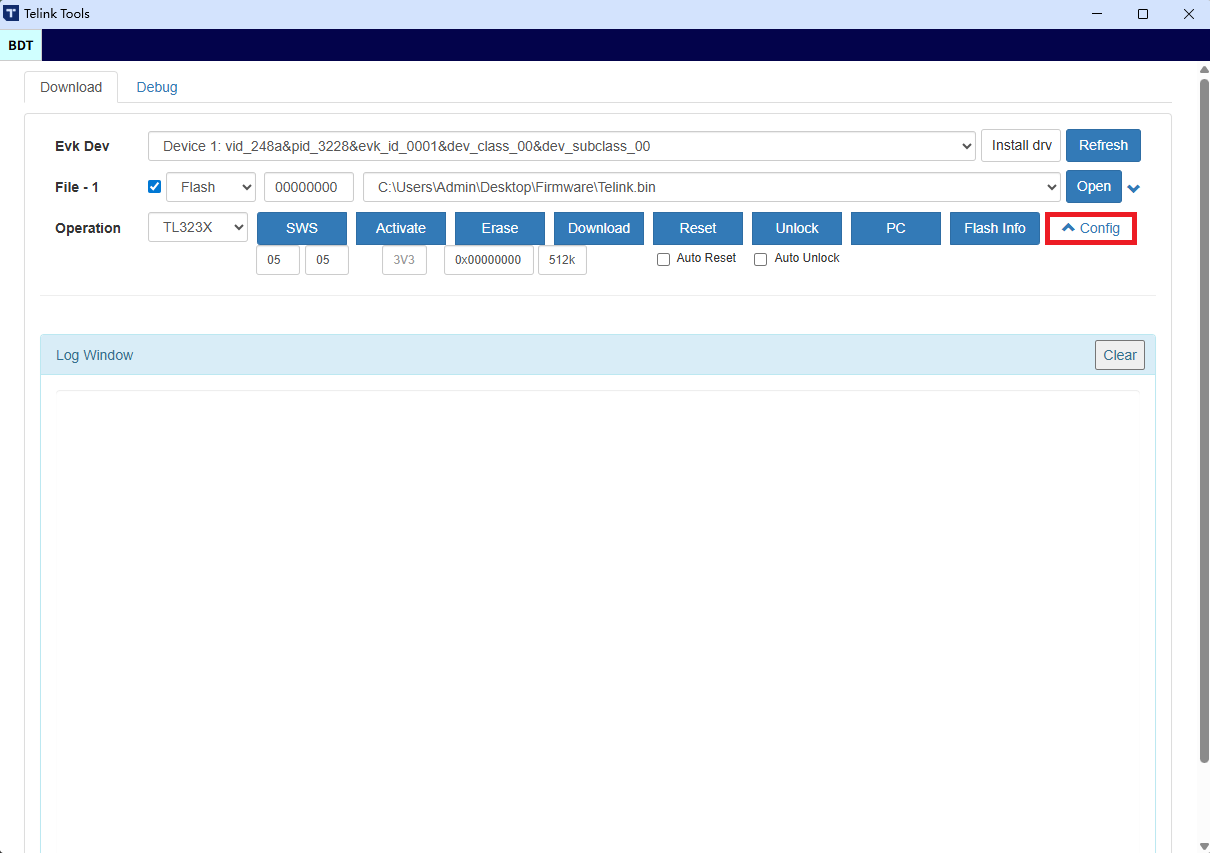
Task: Click Install drv
Action: [x=1020, y=145]
